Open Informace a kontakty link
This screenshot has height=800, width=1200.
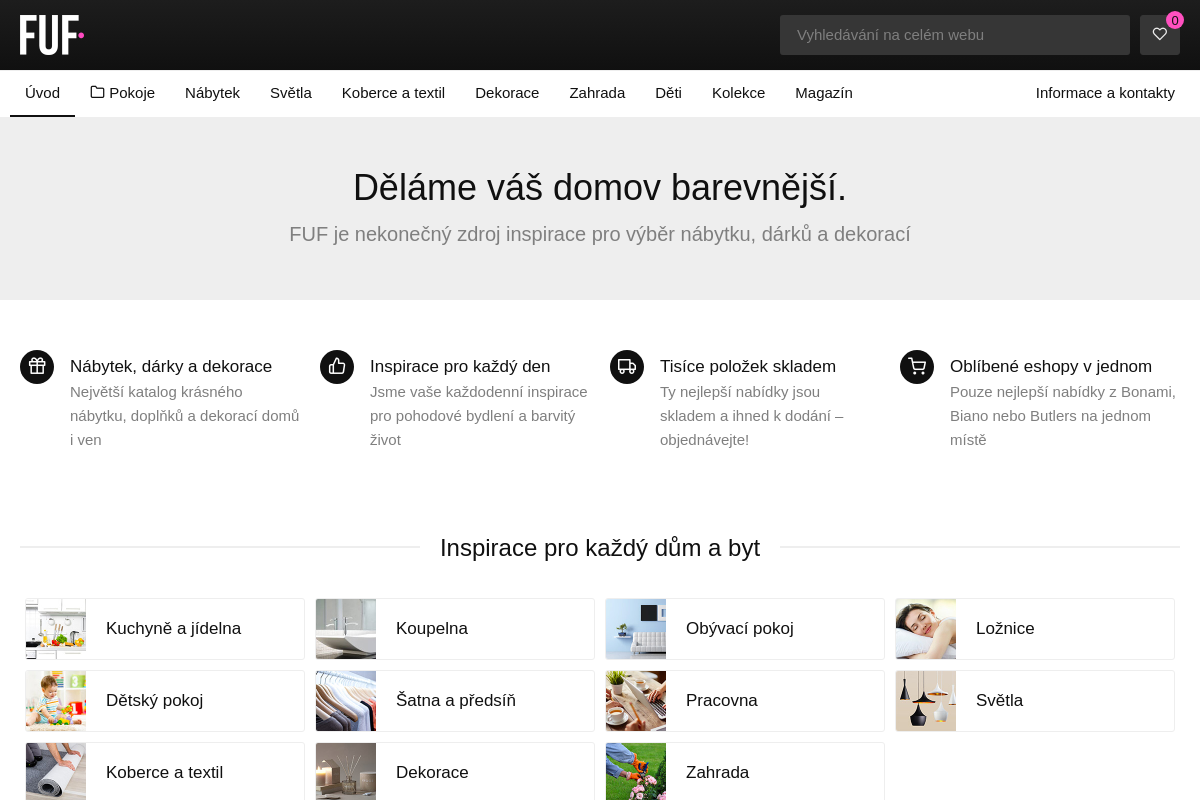pos(1105,93)
